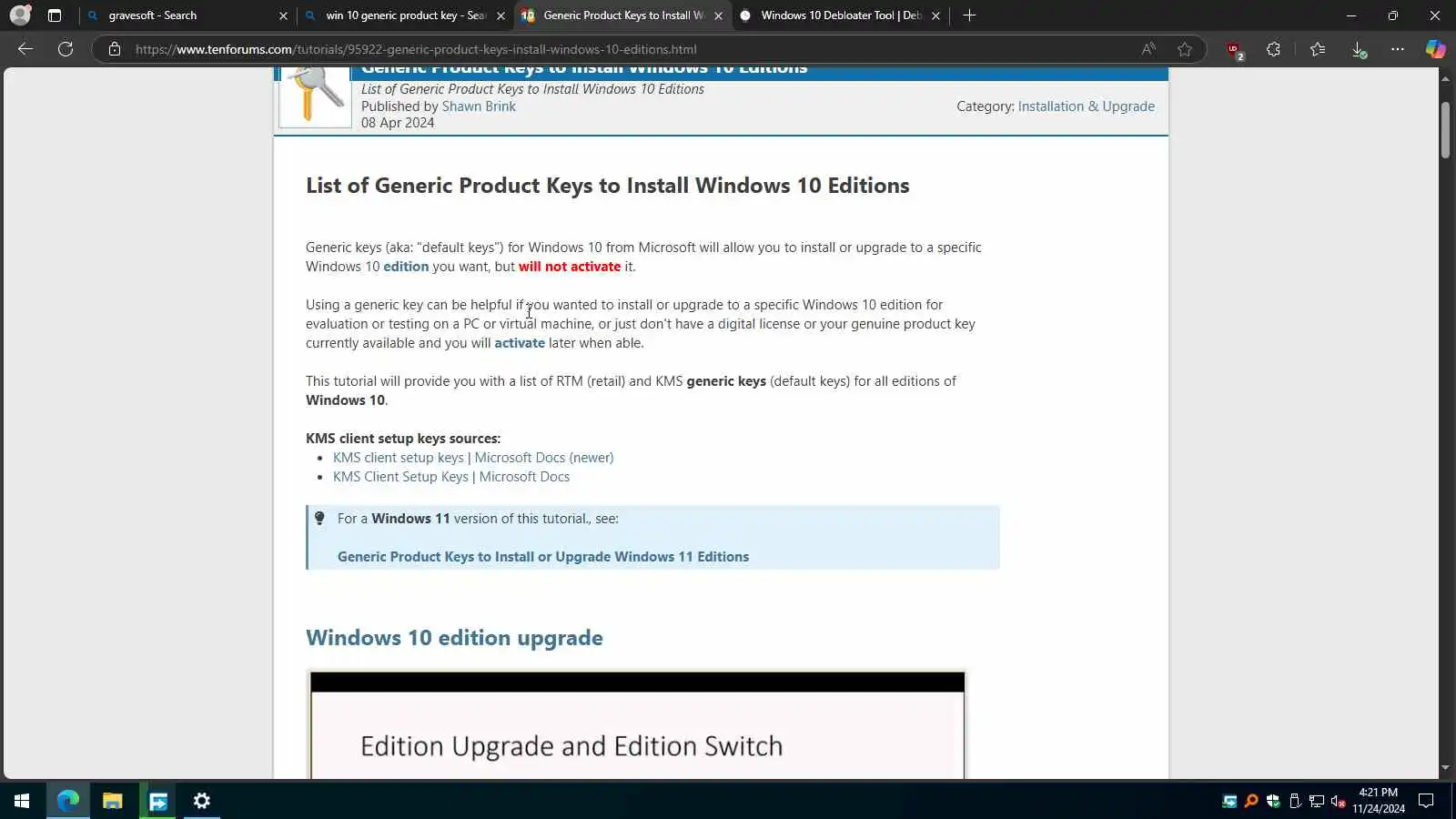
Task: Open Generic Product Keys Windows 11 Editions link
Action: tap(543, 557)
